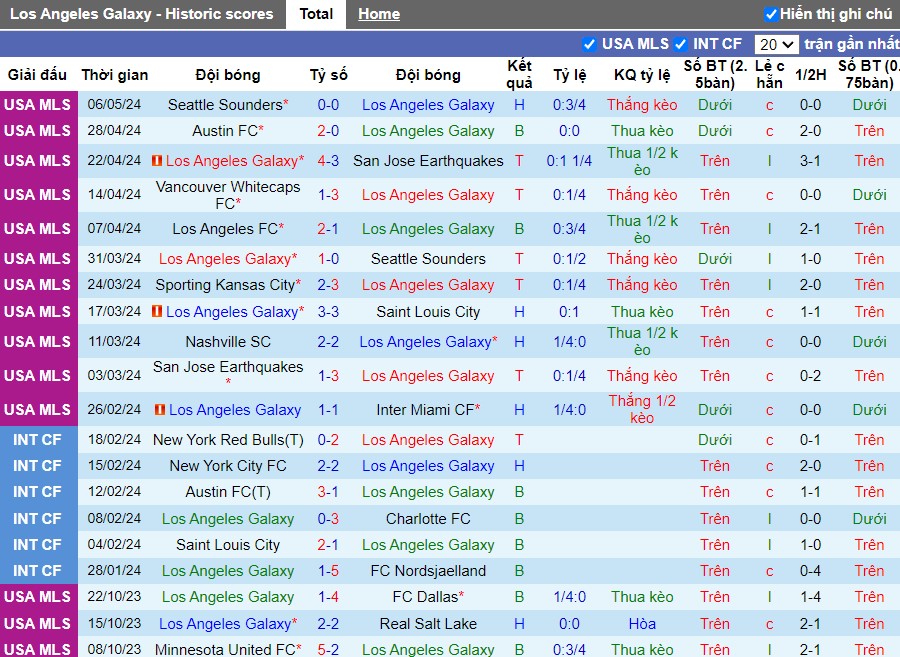Image resolution: width=900 pixels, height=657 pixels.
Task: Open San Jose Earthquakes in the 03/03/24 row
Action: 228,367
